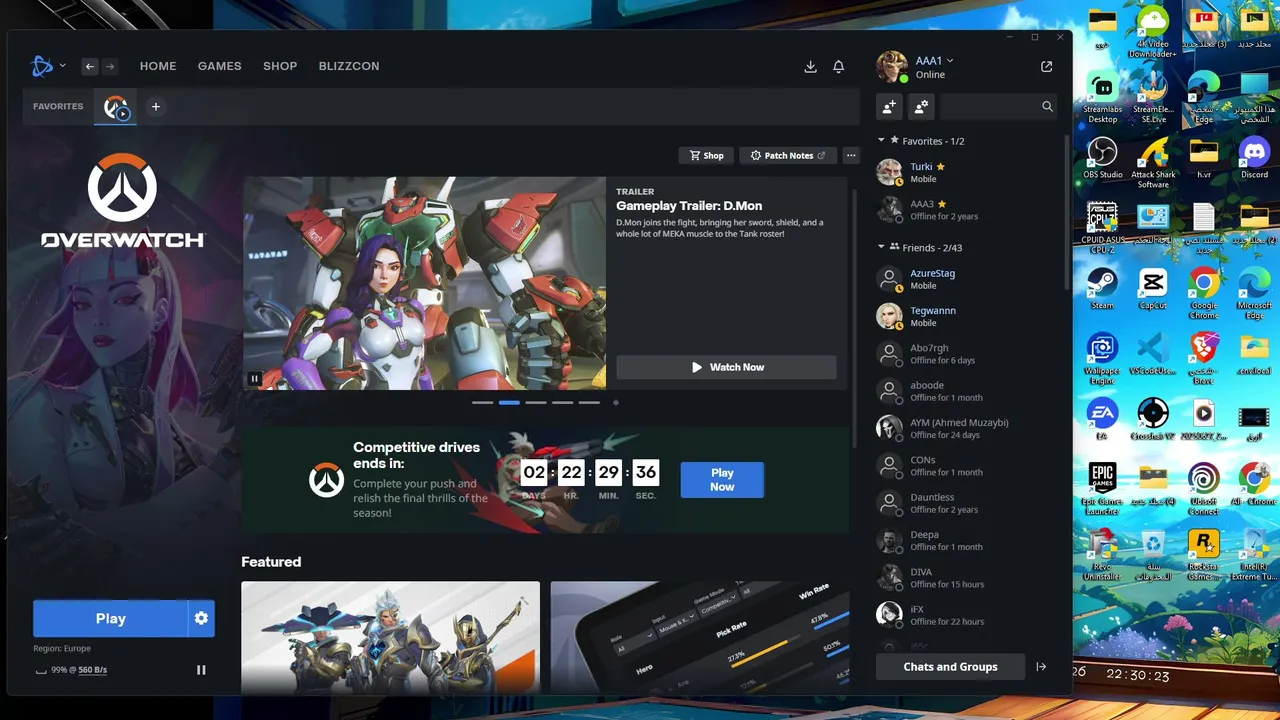This screenshot has width=1280, height=720.
Task: Select the Streamlabs Desktop desktop icon
Action: (1102, 97)
